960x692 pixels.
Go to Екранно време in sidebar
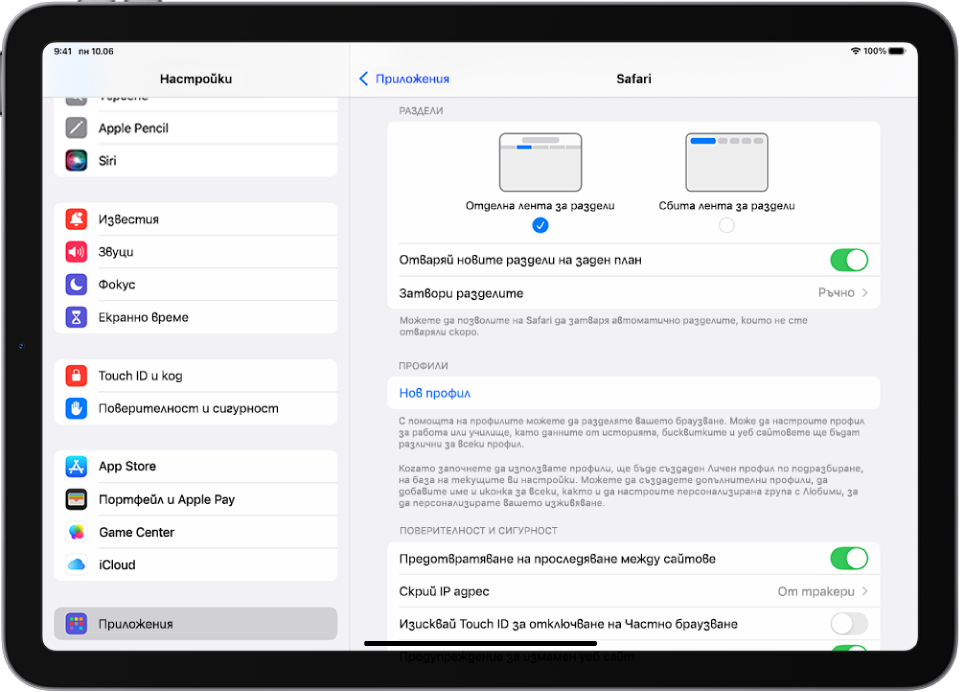[196, 317]
